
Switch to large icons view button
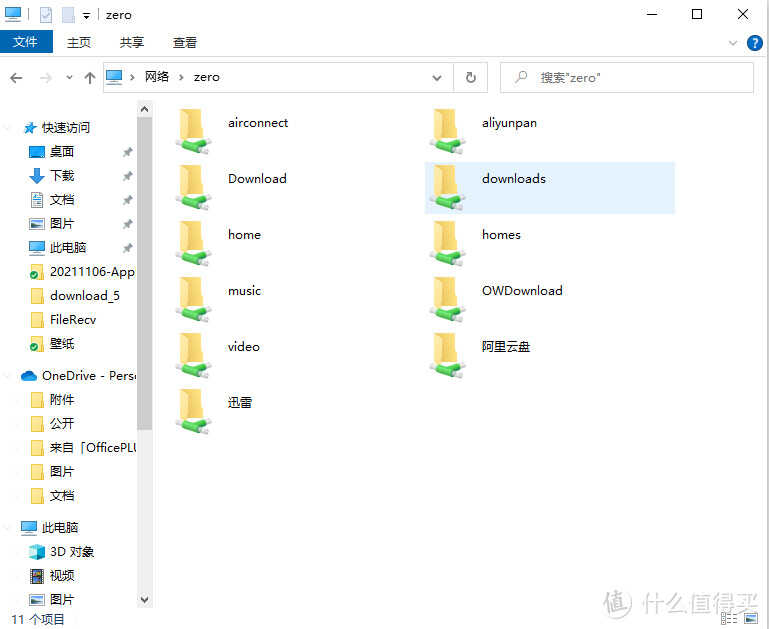(751, 618)
